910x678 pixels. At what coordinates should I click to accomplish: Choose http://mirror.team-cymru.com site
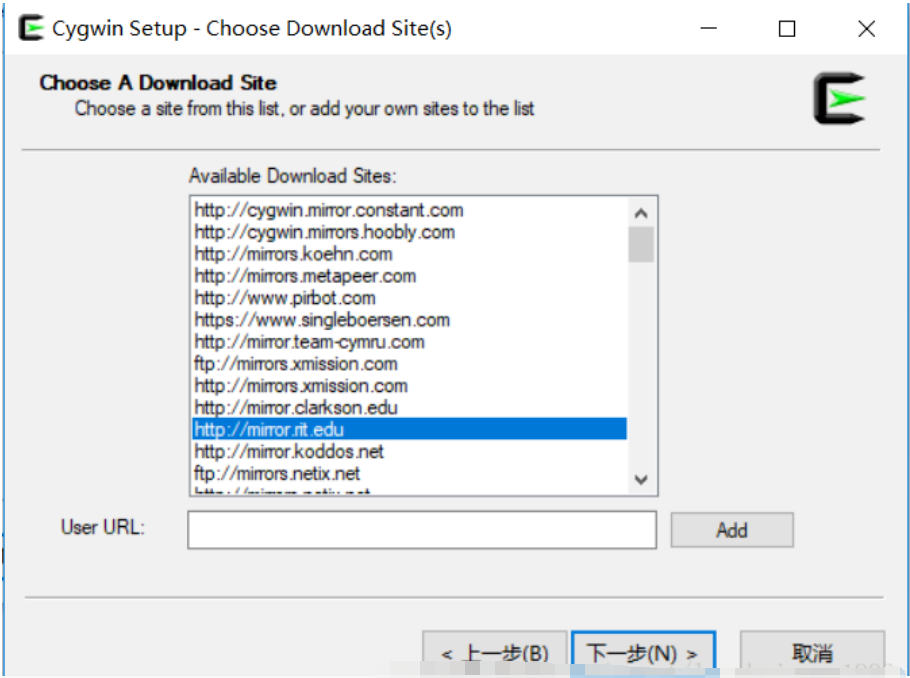(309, 342)
